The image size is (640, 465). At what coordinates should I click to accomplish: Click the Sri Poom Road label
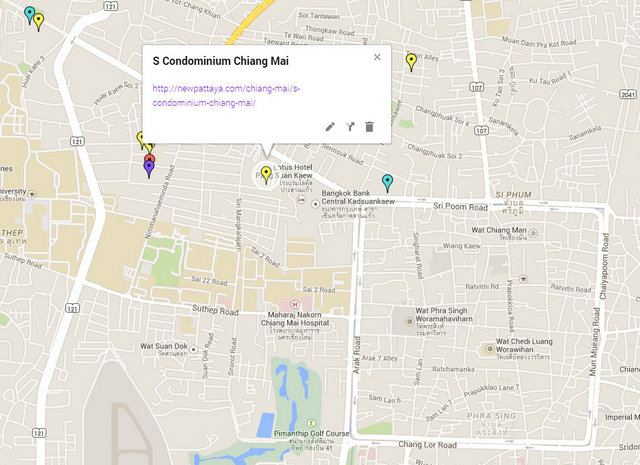460,206
